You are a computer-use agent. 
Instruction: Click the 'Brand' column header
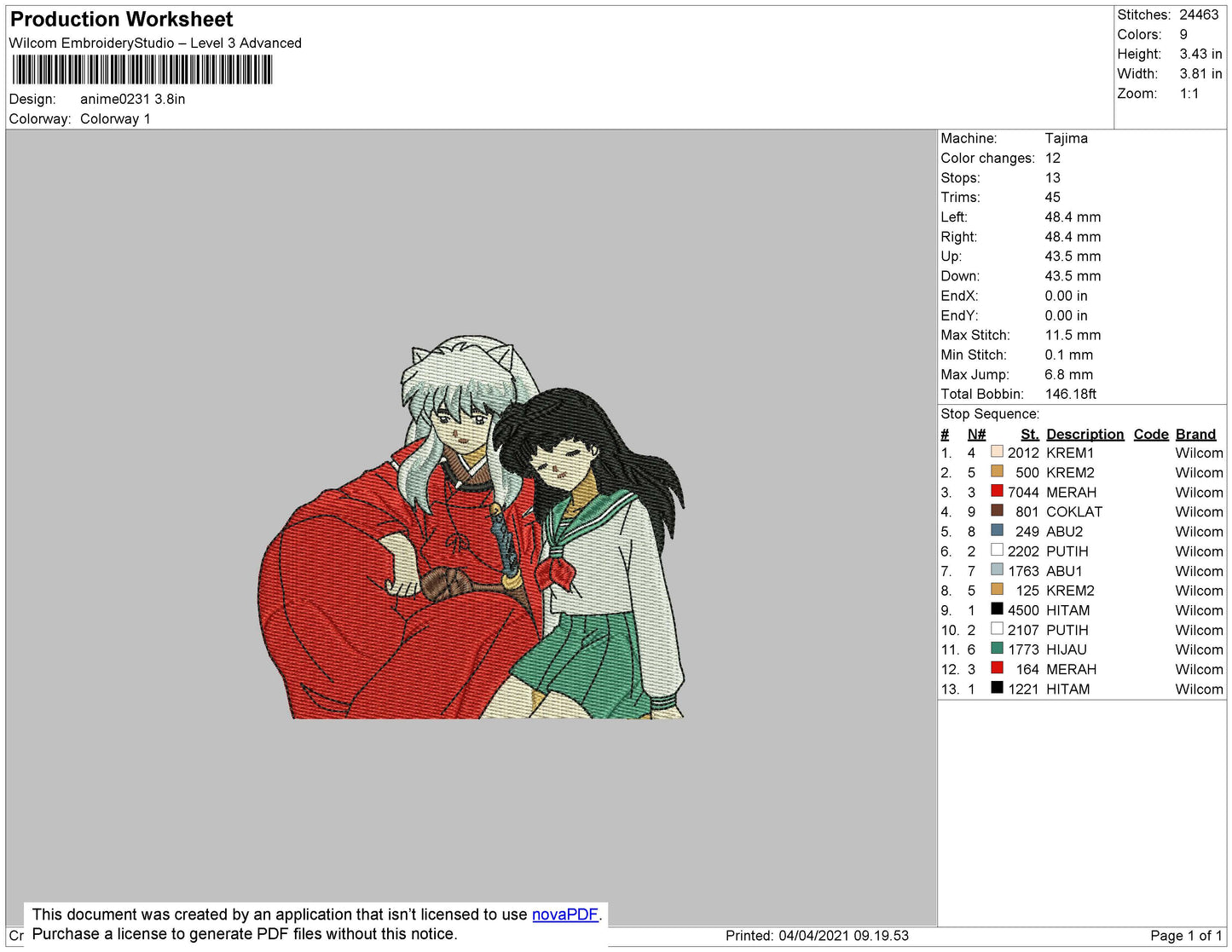tap(1195, 434)
